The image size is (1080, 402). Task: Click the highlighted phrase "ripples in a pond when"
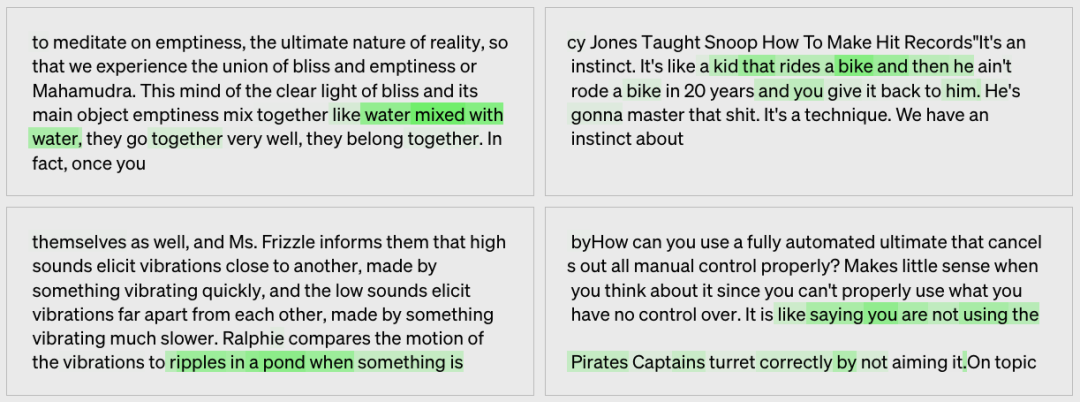261,362
